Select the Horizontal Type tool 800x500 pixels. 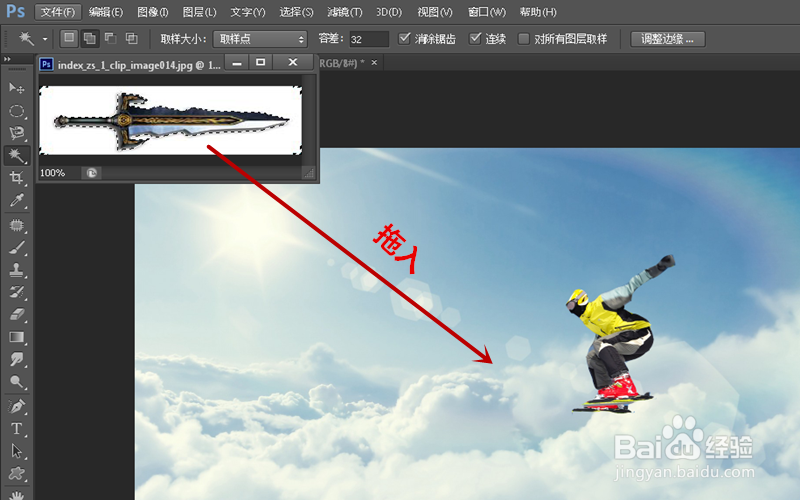(16, 429)
